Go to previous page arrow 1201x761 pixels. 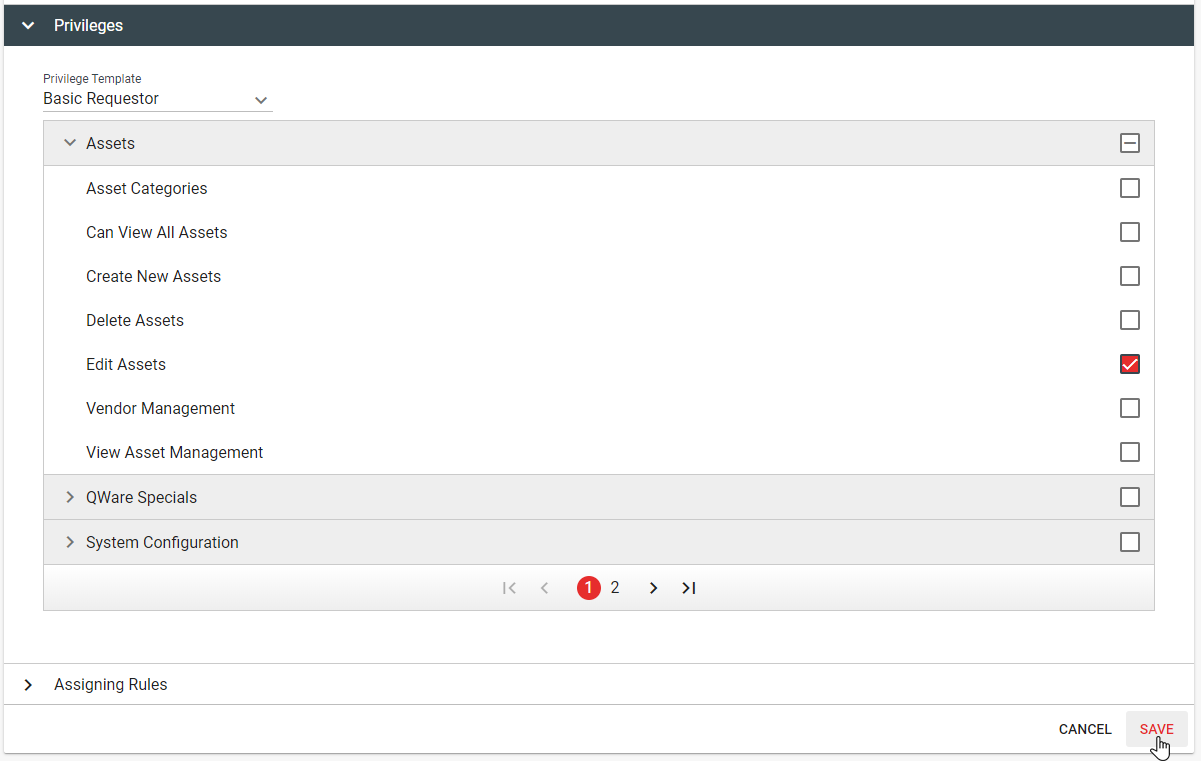pyautogui.click(x=545, y=588)
